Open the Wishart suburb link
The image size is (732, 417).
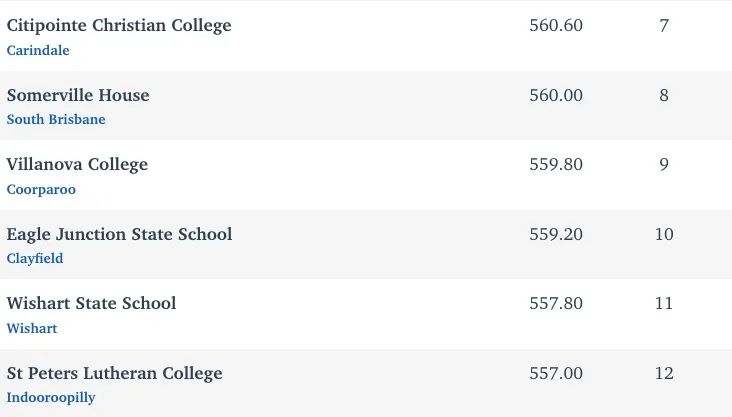[x=32, y=328]
